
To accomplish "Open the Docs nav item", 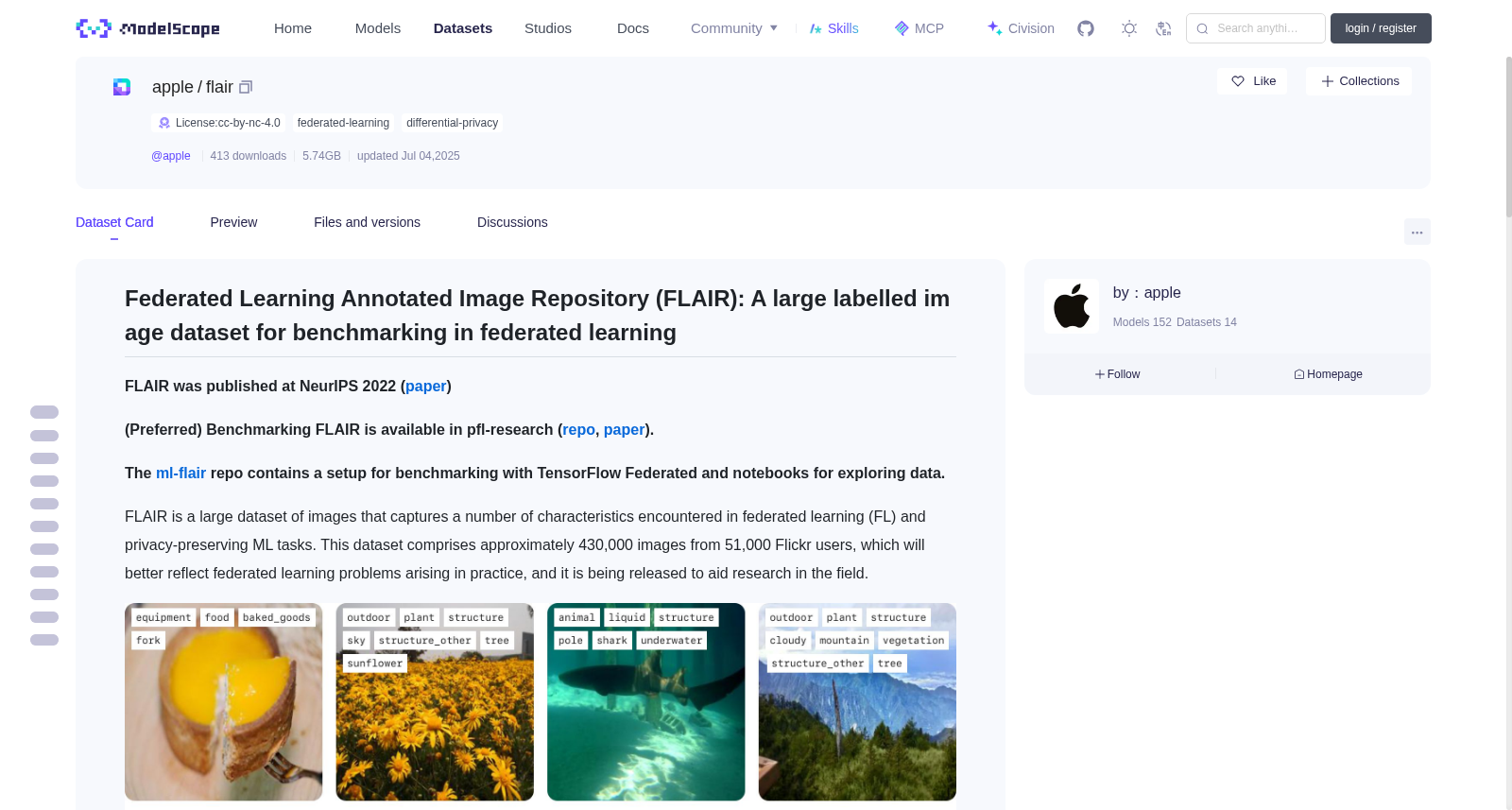I will click(x=633, y=28).
